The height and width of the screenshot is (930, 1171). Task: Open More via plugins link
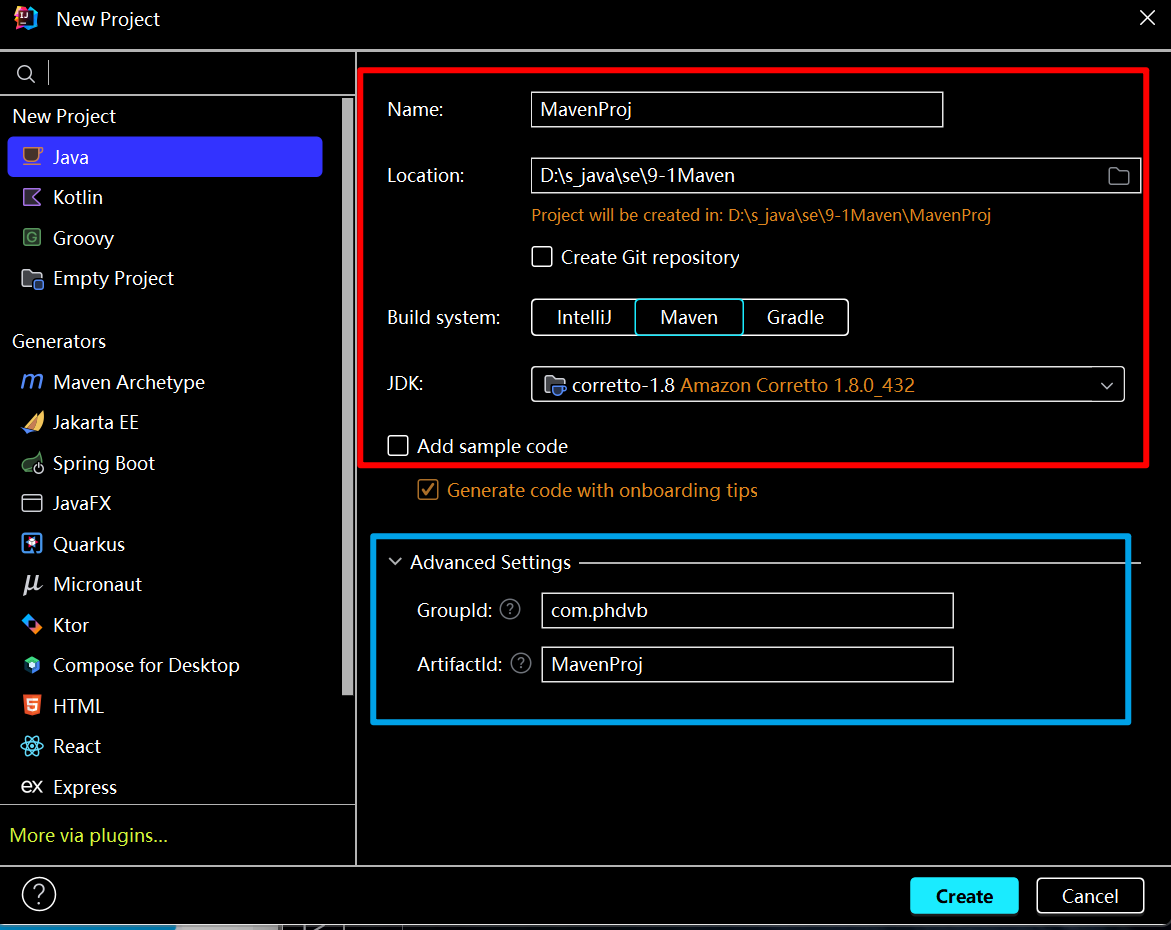(88, 835)
